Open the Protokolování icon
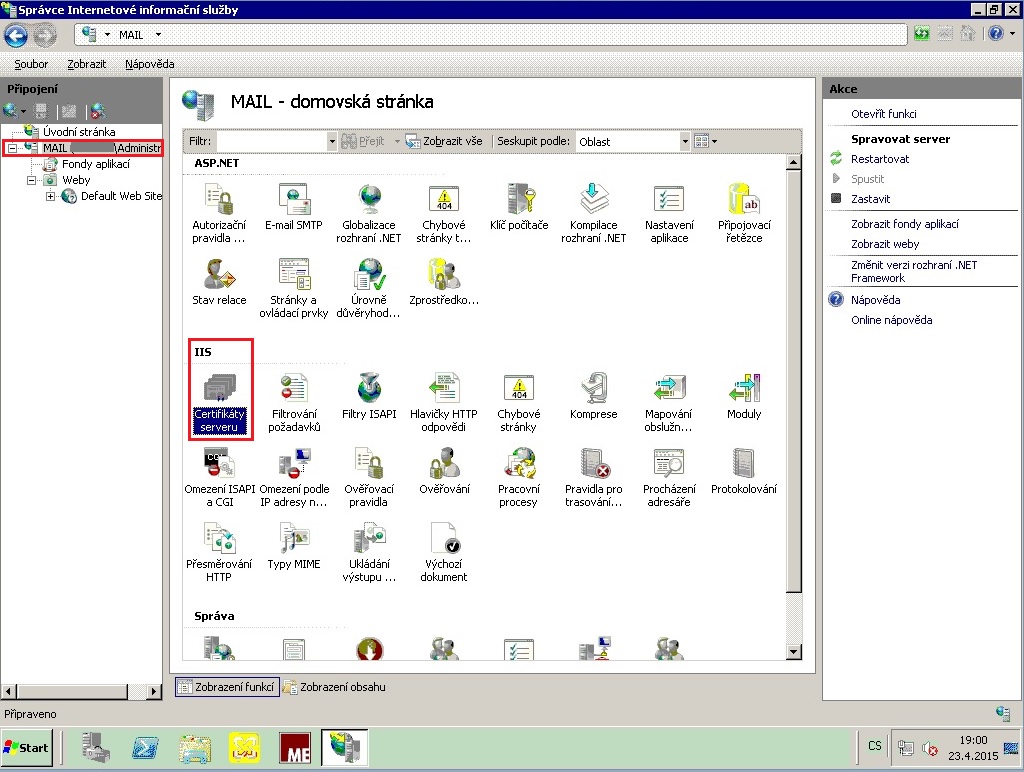The width and height of the screenshot is (1024, 772). (x=743, y=465)
